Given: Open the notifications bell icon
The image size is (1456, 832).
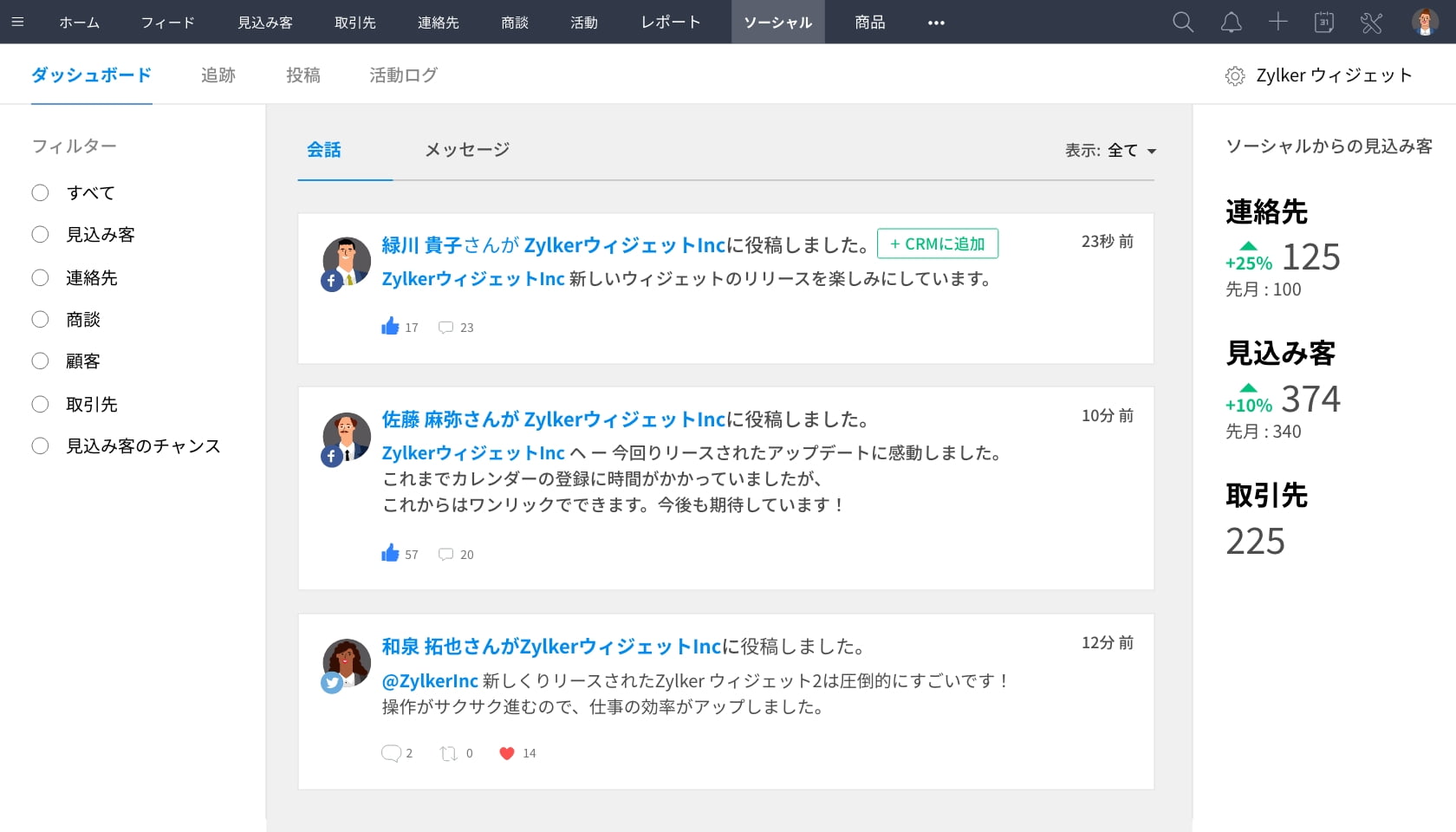Looking at the screenshot, I should click(x=1231, y=22).
